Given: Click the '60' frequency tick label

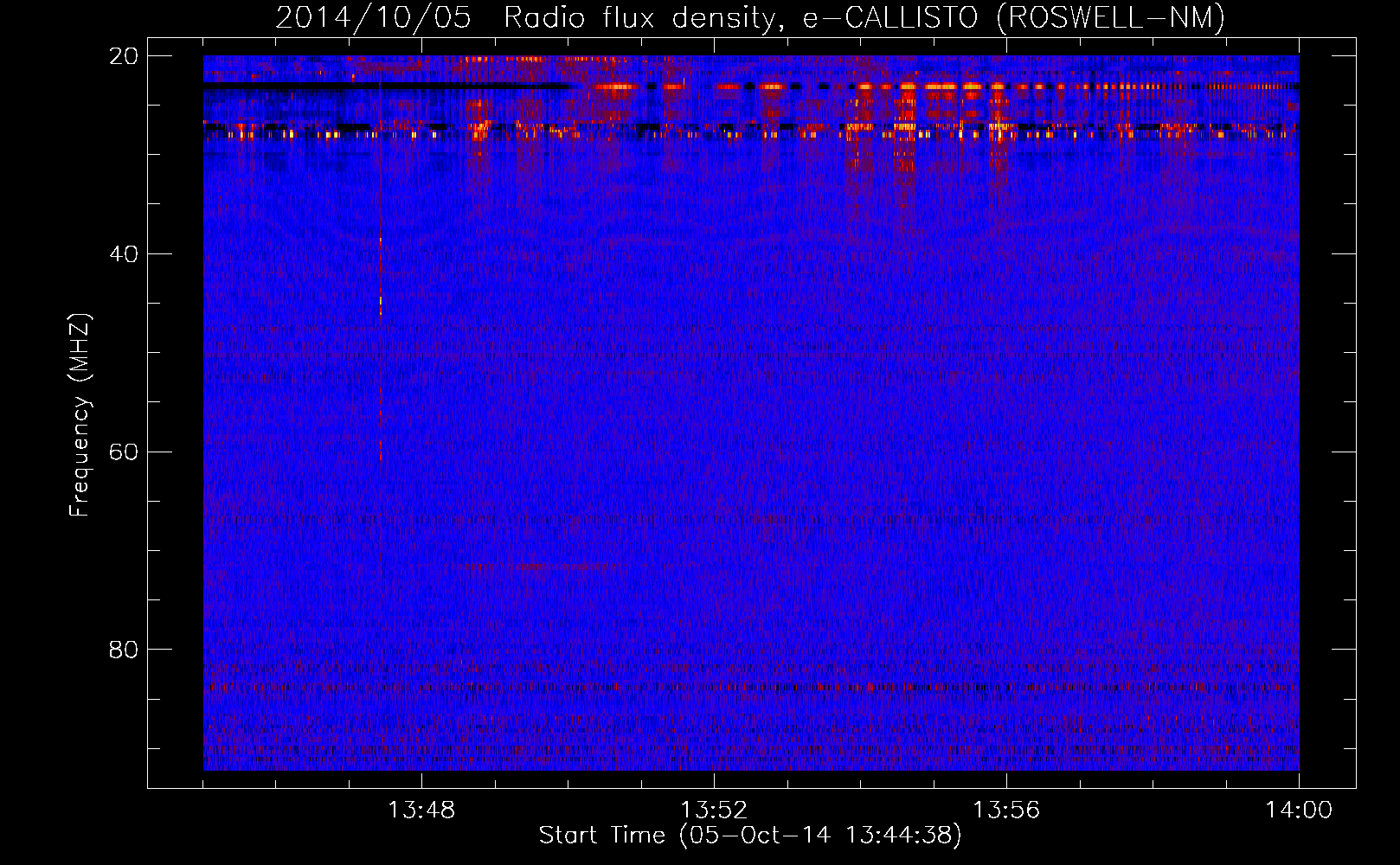Looking at the screenshot, I should tap(123, 452).
